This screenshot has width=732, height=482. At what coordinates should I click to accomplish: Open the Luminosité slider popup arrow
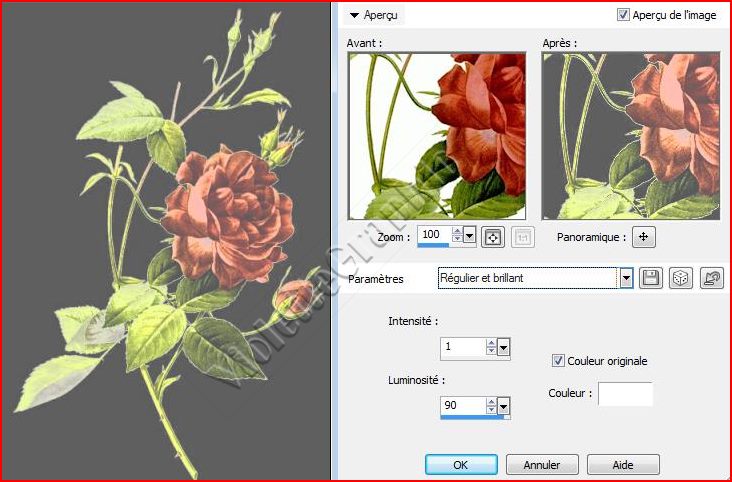click(x=504, y=406)
